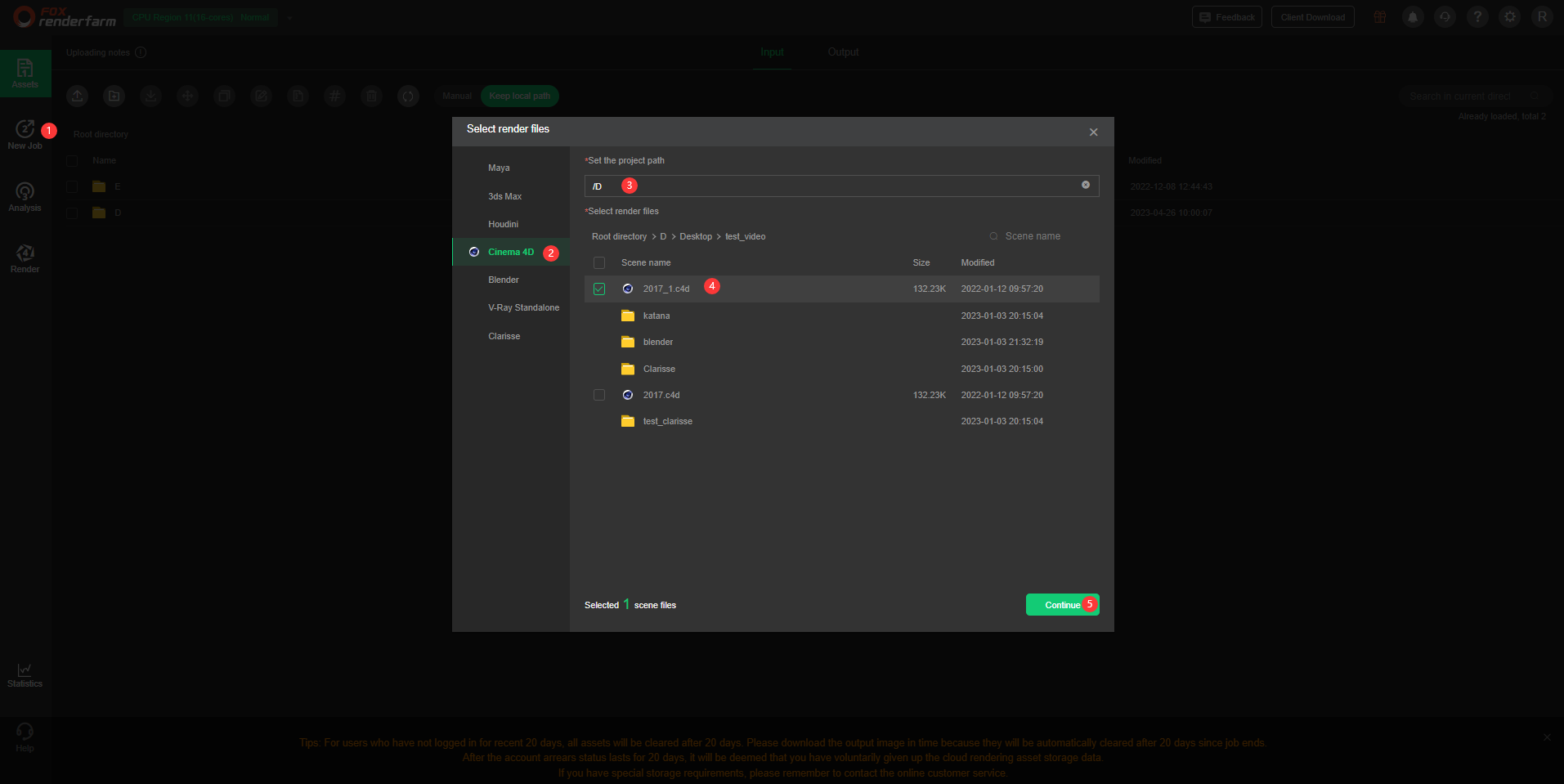Click the Client Download button
The height and width of the screenshot is (784, 1564).
pos(1313,17)
